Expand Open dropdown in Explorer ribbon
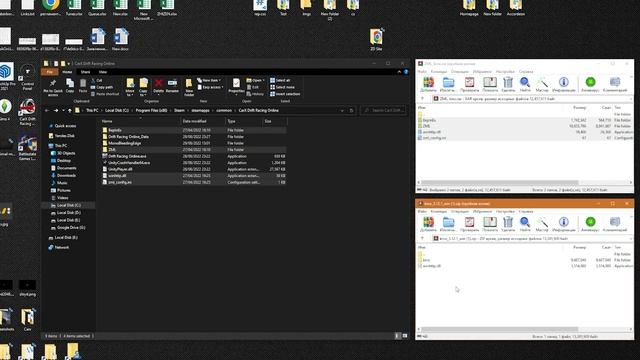 255,80
